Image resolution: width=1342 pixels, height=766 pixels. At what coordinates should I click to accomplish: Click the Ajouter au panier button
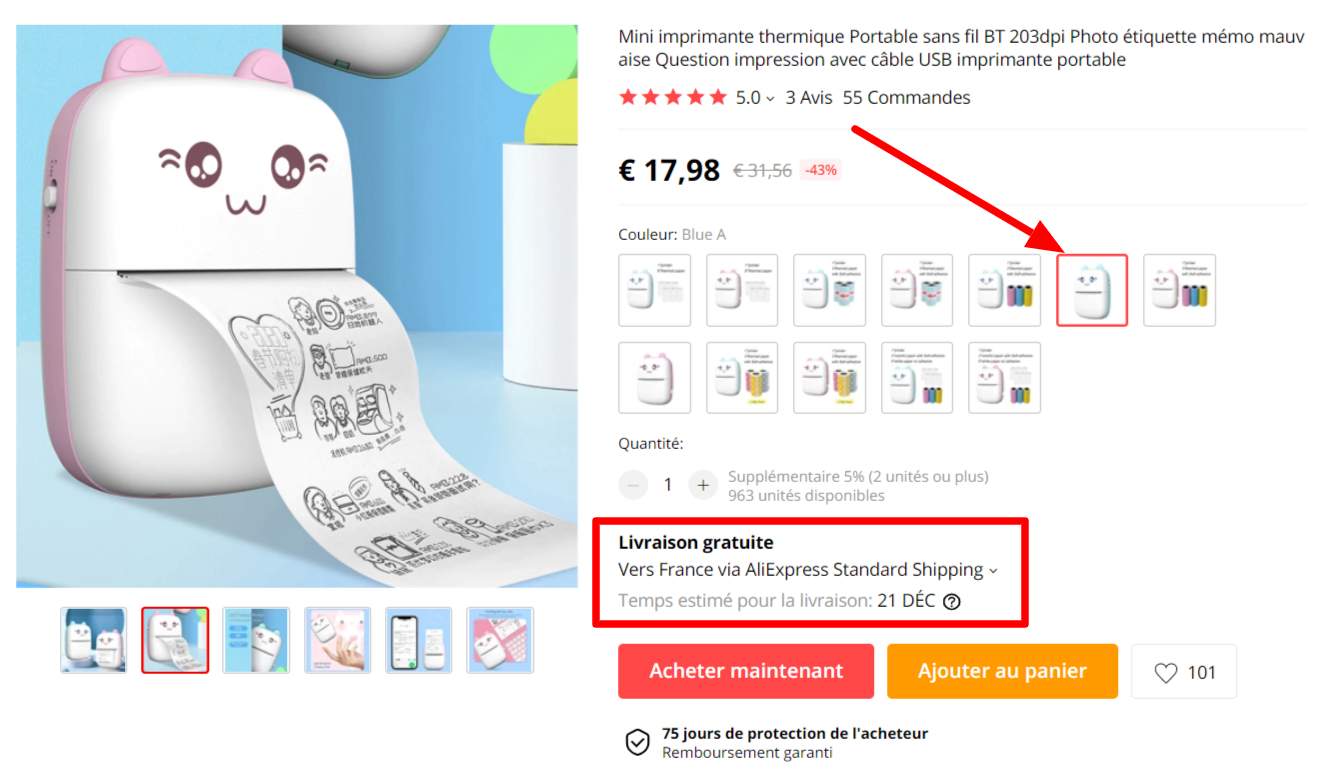tap(1002, 671)
